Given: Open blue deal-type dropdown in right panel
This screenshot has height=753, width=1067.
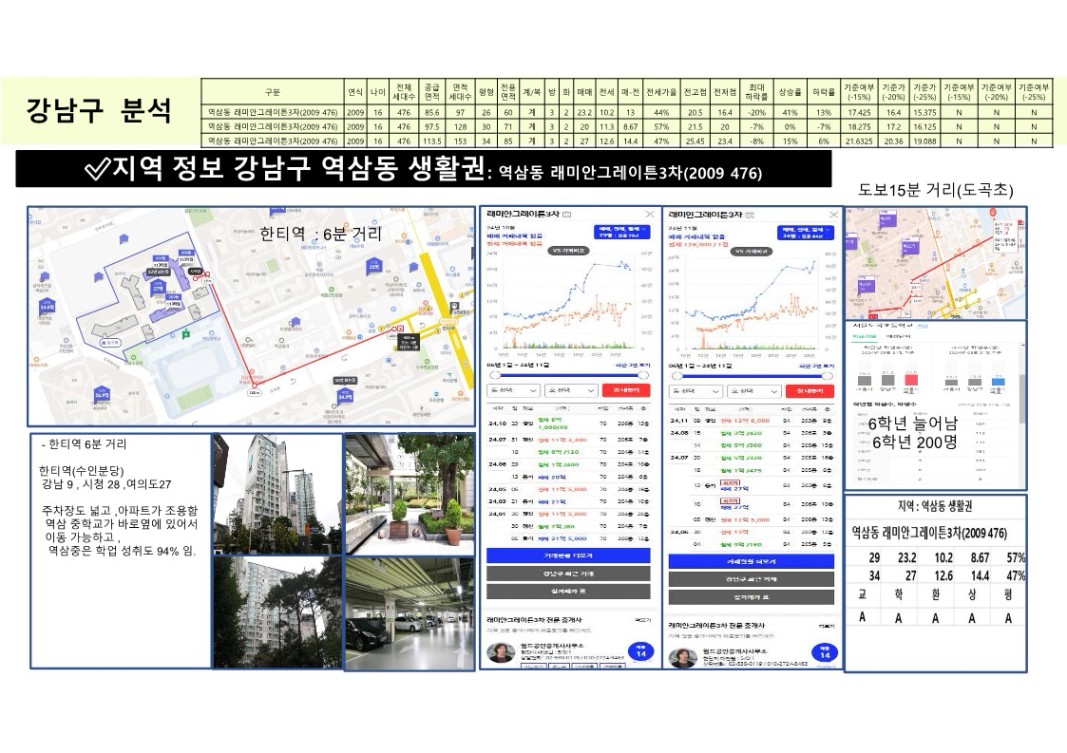Looking at the screenshot, I should 804,233.
